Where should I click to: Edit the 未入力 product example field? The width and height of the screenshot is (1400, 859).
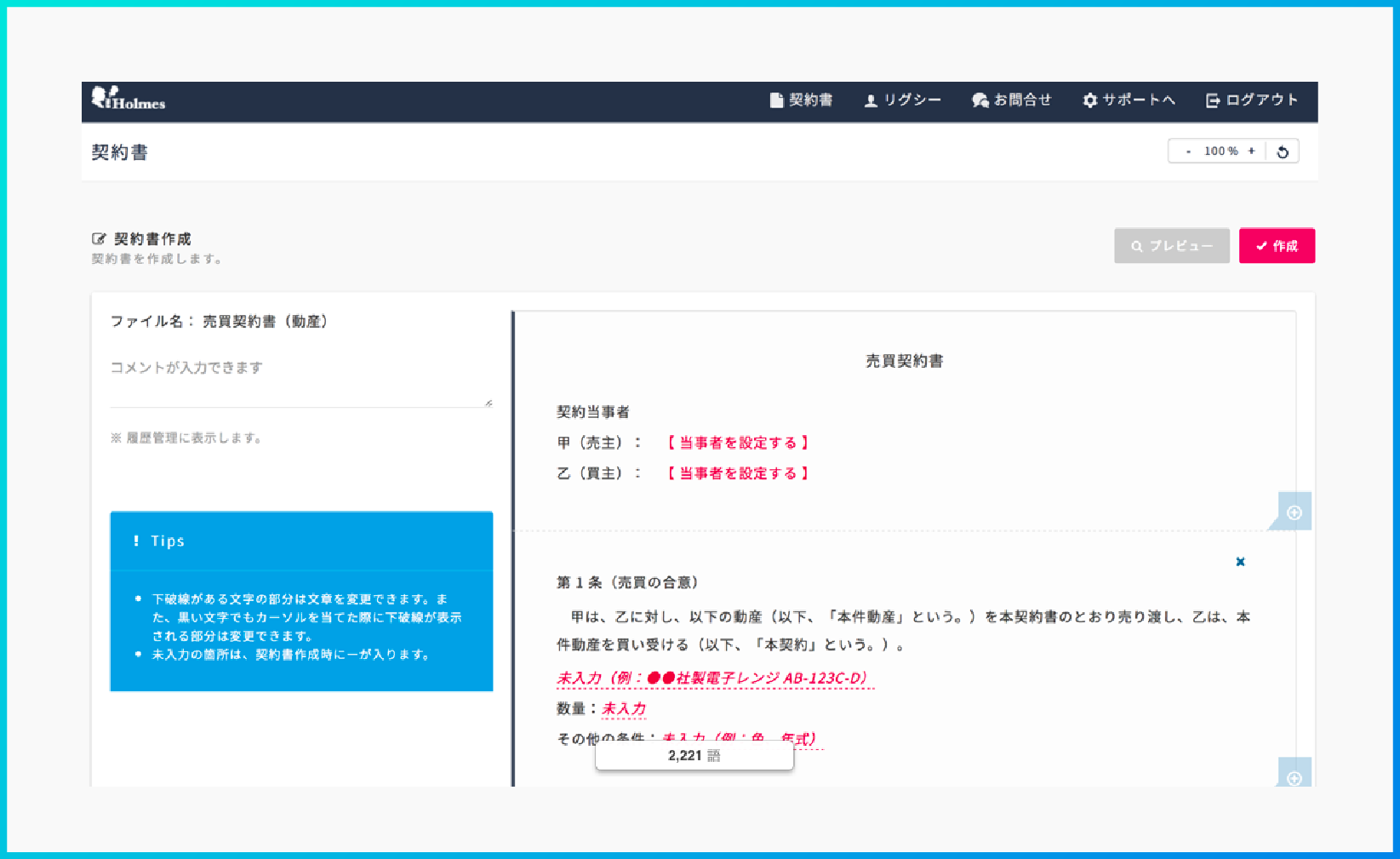tap(713, 679)
